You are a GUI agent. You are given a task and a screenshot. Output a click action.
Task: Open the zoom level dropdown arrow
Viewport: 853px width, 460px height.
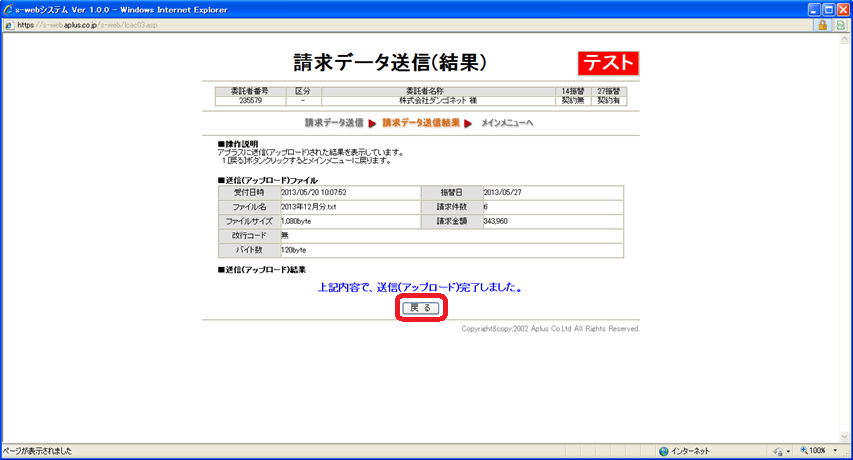[835, 451]
